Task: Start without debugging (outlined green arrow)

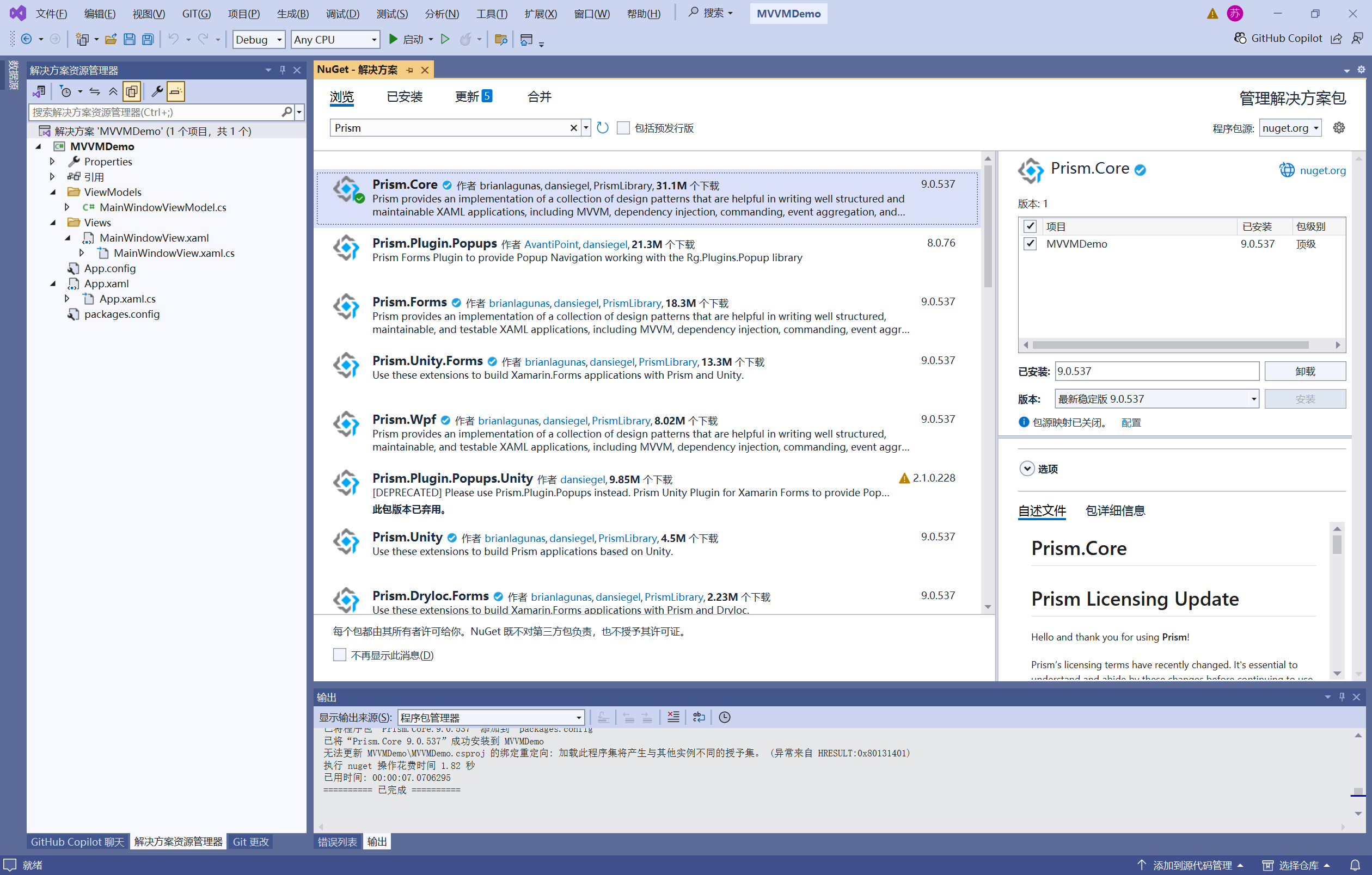Action: pos(445,39)
